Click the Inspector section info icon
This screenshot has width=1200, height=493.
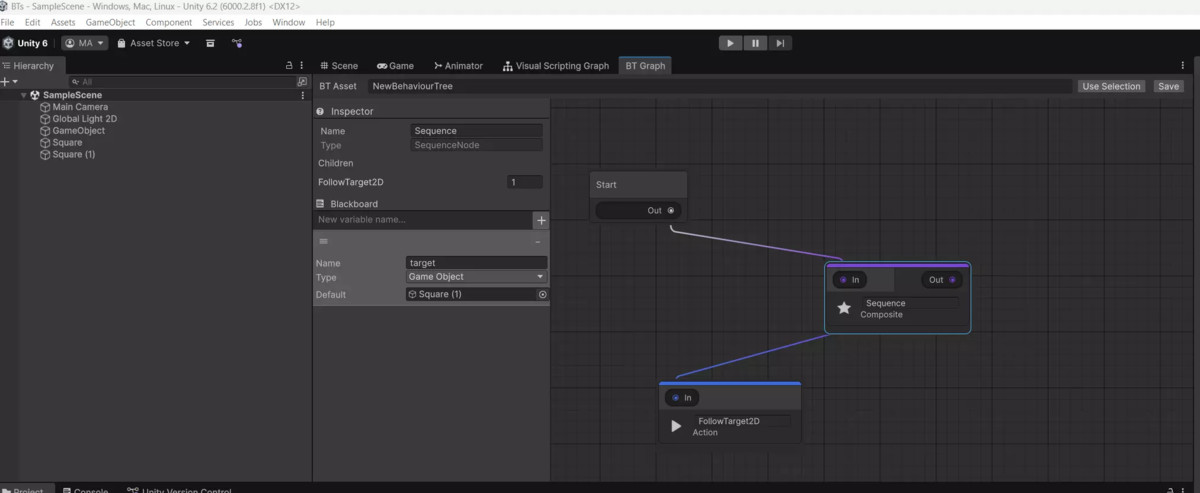320,111
